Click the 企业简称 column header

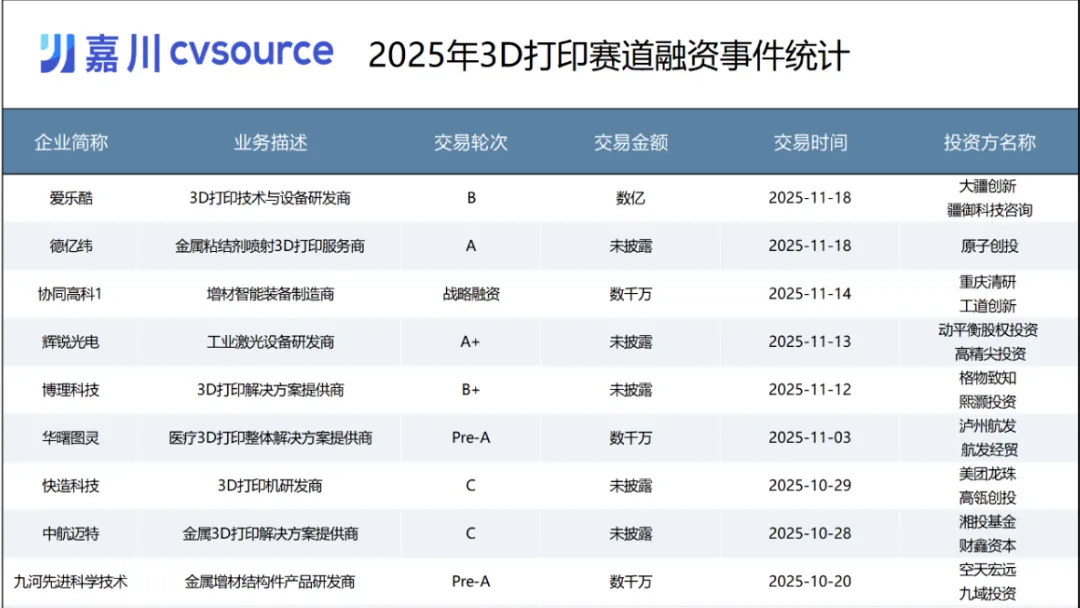click(71, 143)
